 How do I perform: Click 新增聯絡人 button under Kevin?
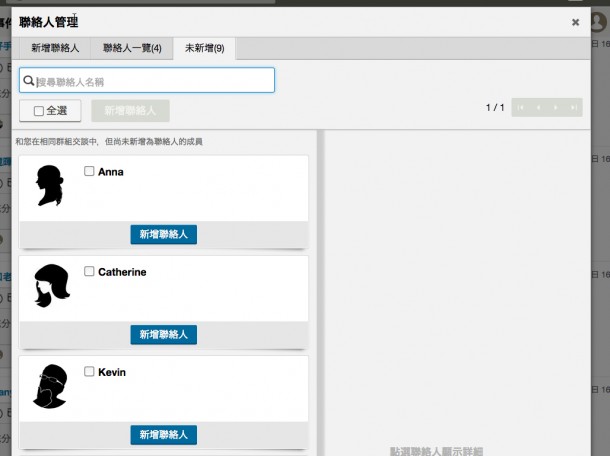click(163, 435)
